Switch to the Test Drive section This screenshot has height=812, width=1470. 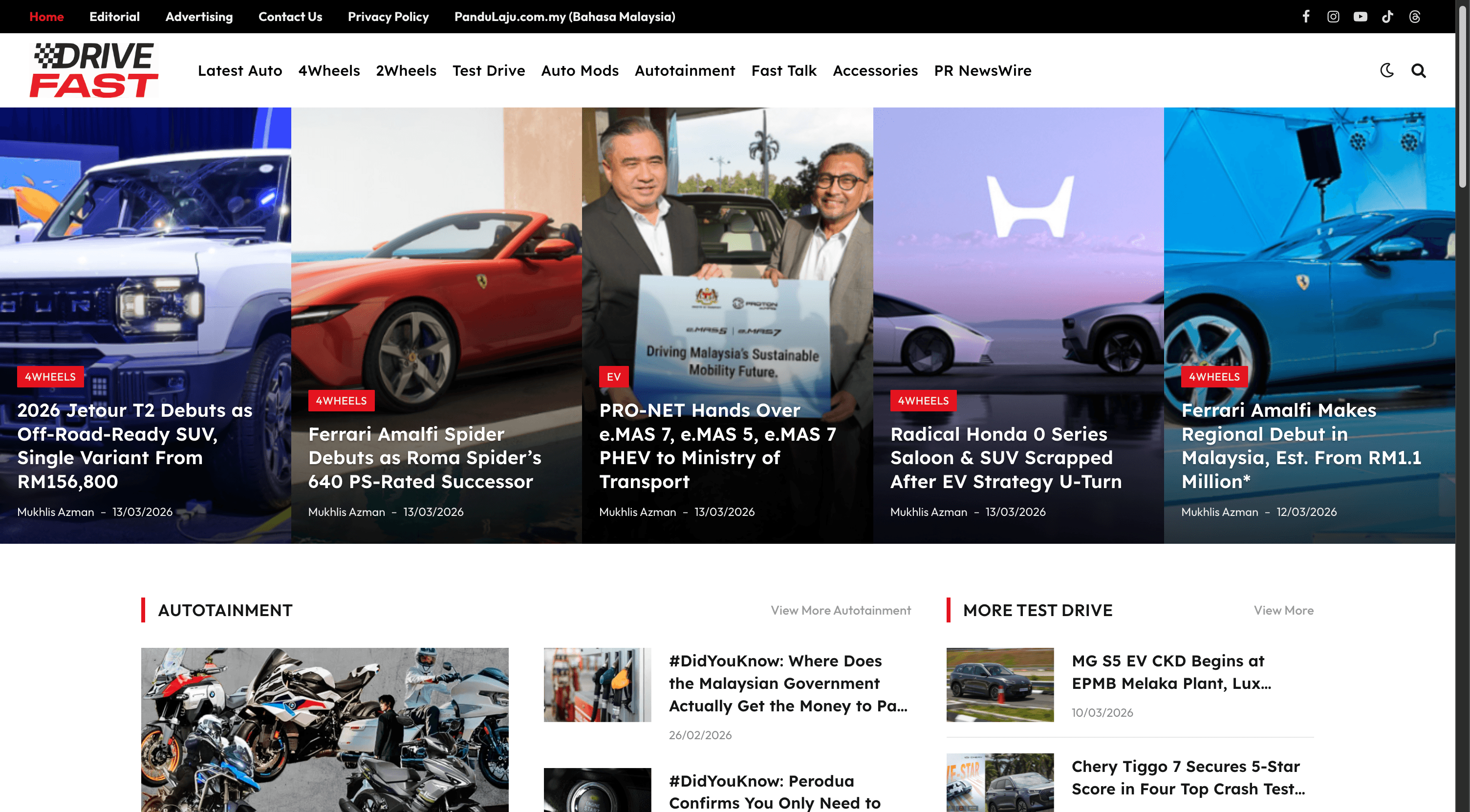[x=489, y=70]
